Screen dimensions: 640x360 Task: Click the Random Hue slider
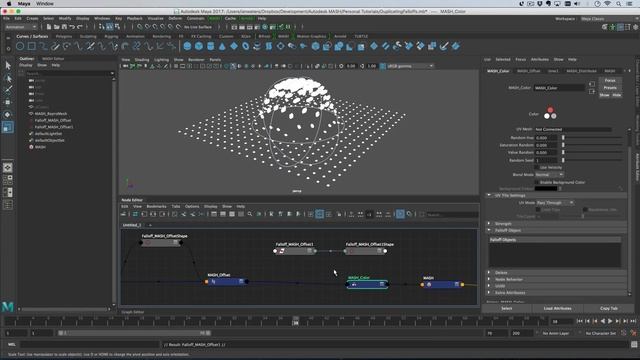click(x=592, y=138)
